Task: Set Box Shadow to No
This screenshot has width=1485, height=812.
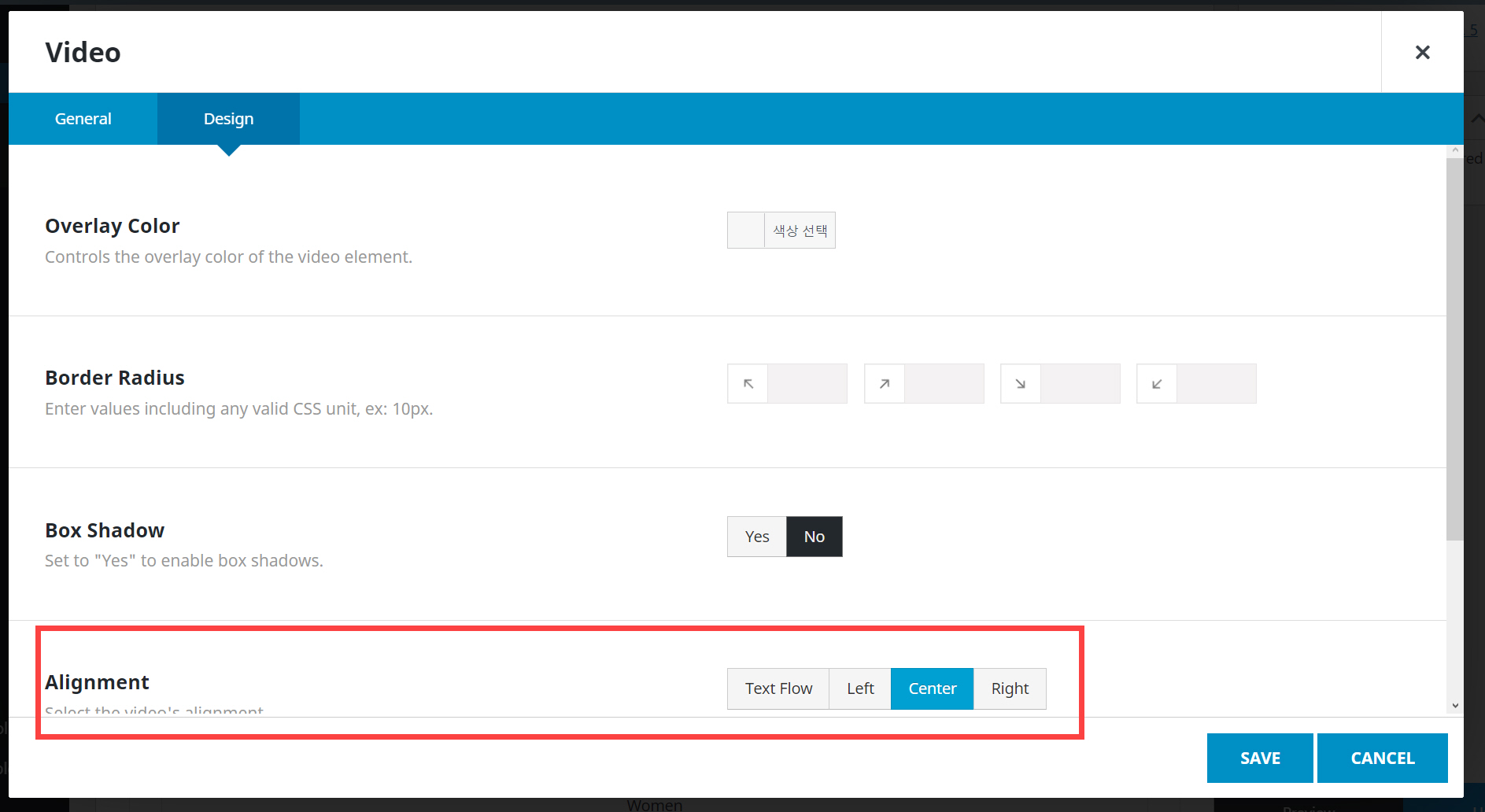Action: click(x=815, y=537)
